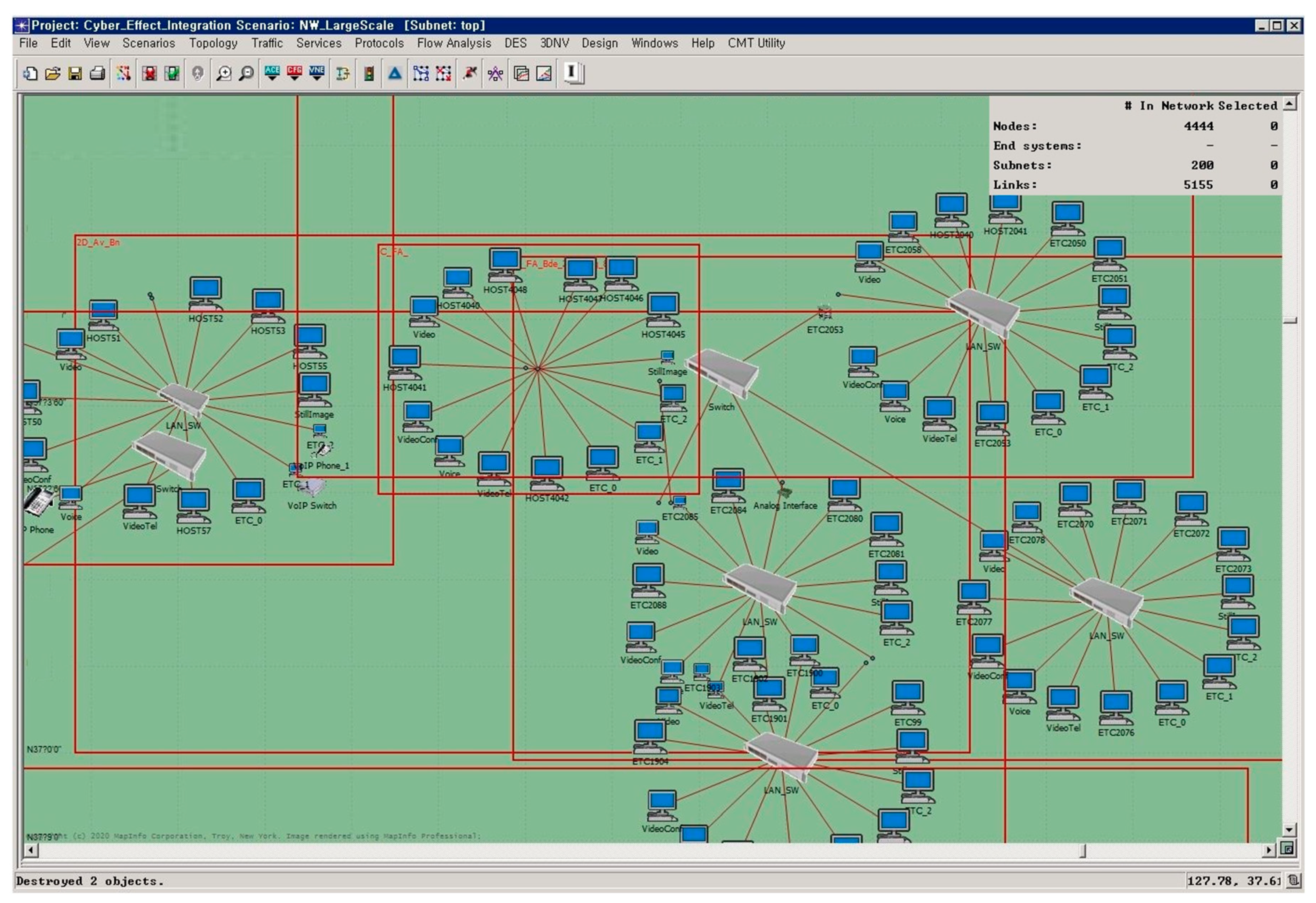
Task: Click the traffic flow arrows toolbar icon
Action: tap(343, 73)
